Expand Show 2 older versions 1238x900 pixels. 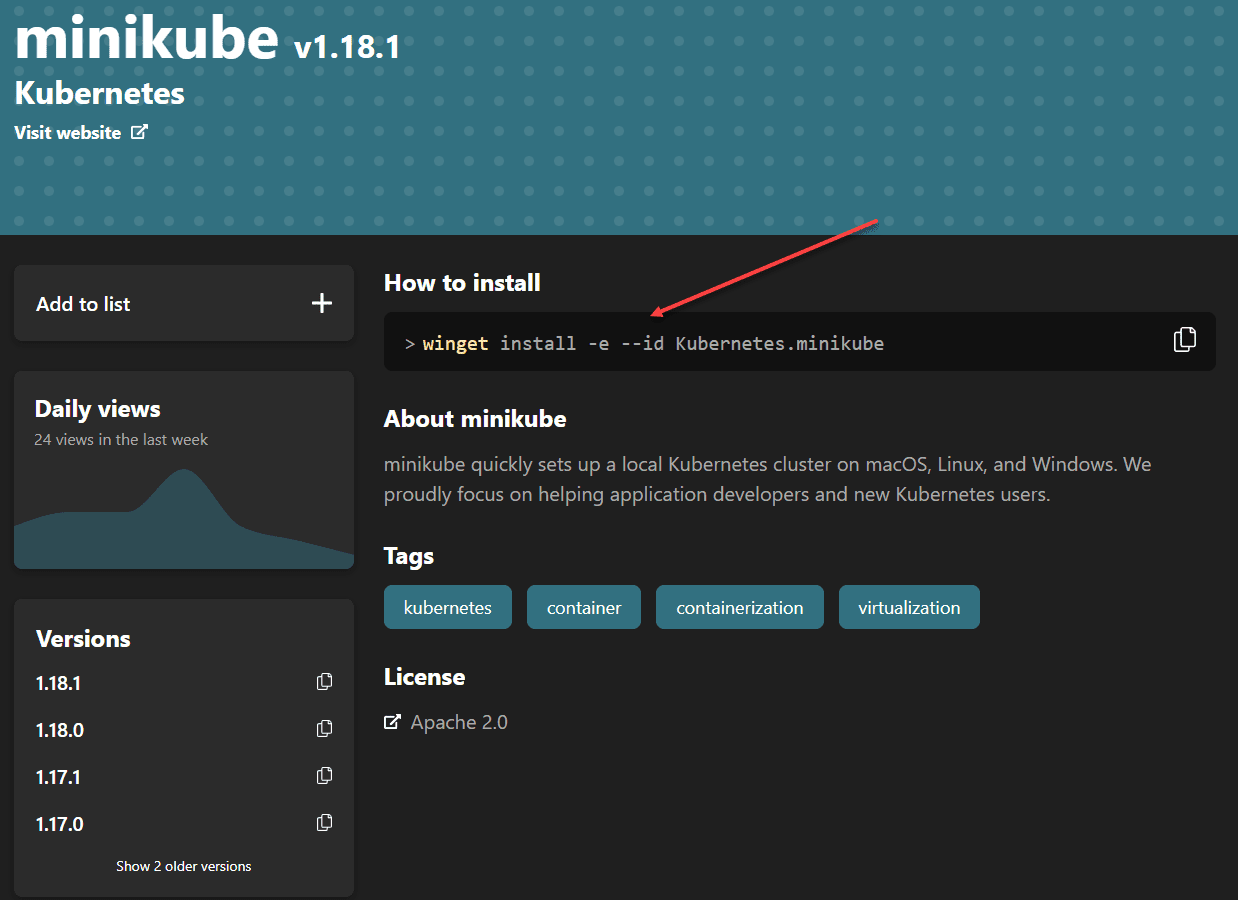click(184, 866)
